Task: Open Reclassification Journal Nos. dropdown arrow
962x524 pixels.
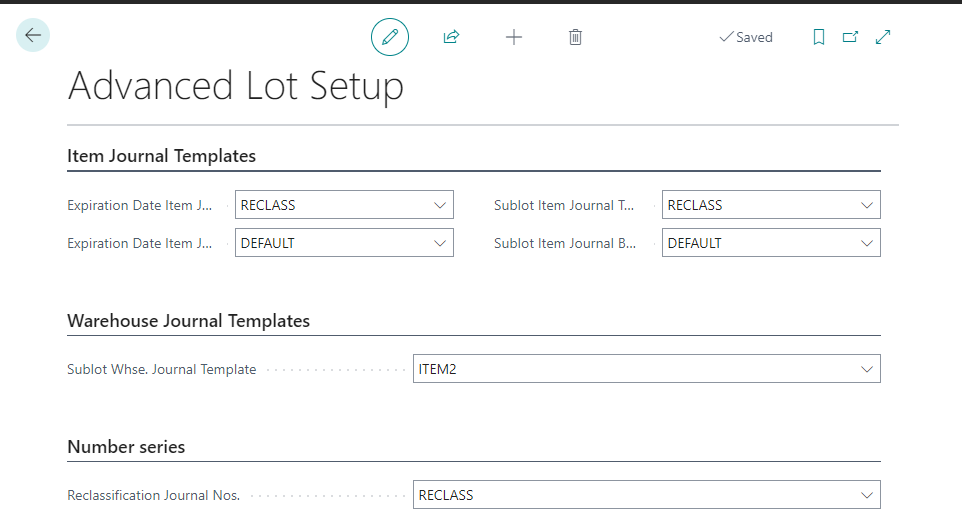Action: pos(867,495)
